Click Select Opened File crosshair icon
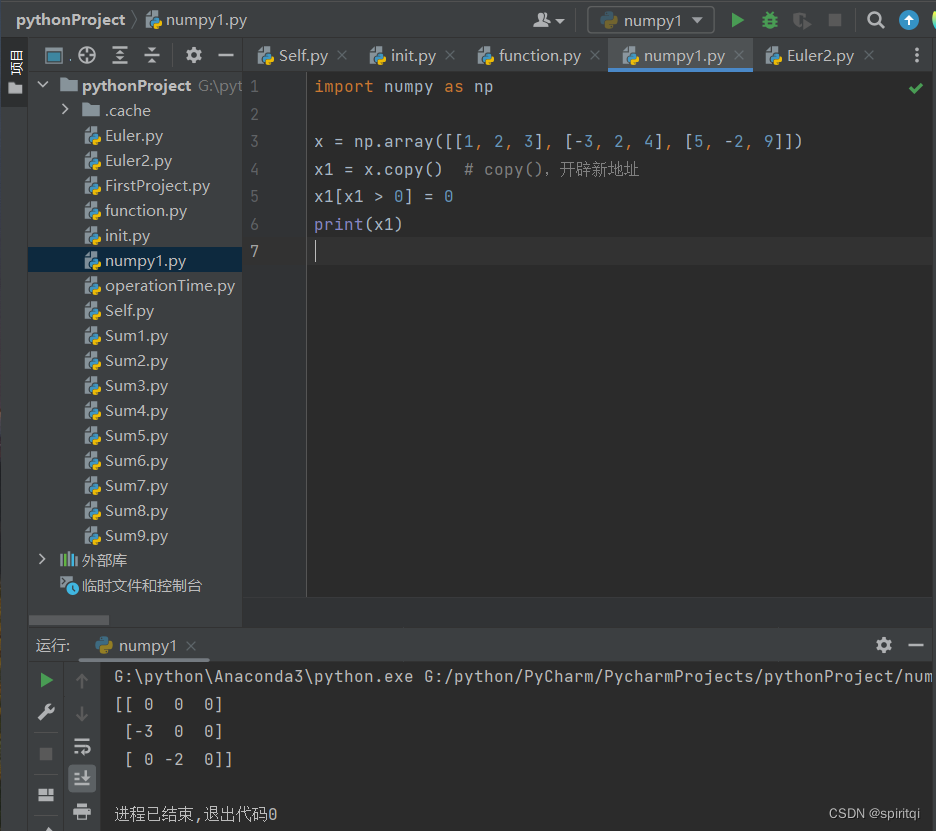936x831 pixels. click(87, 56)
